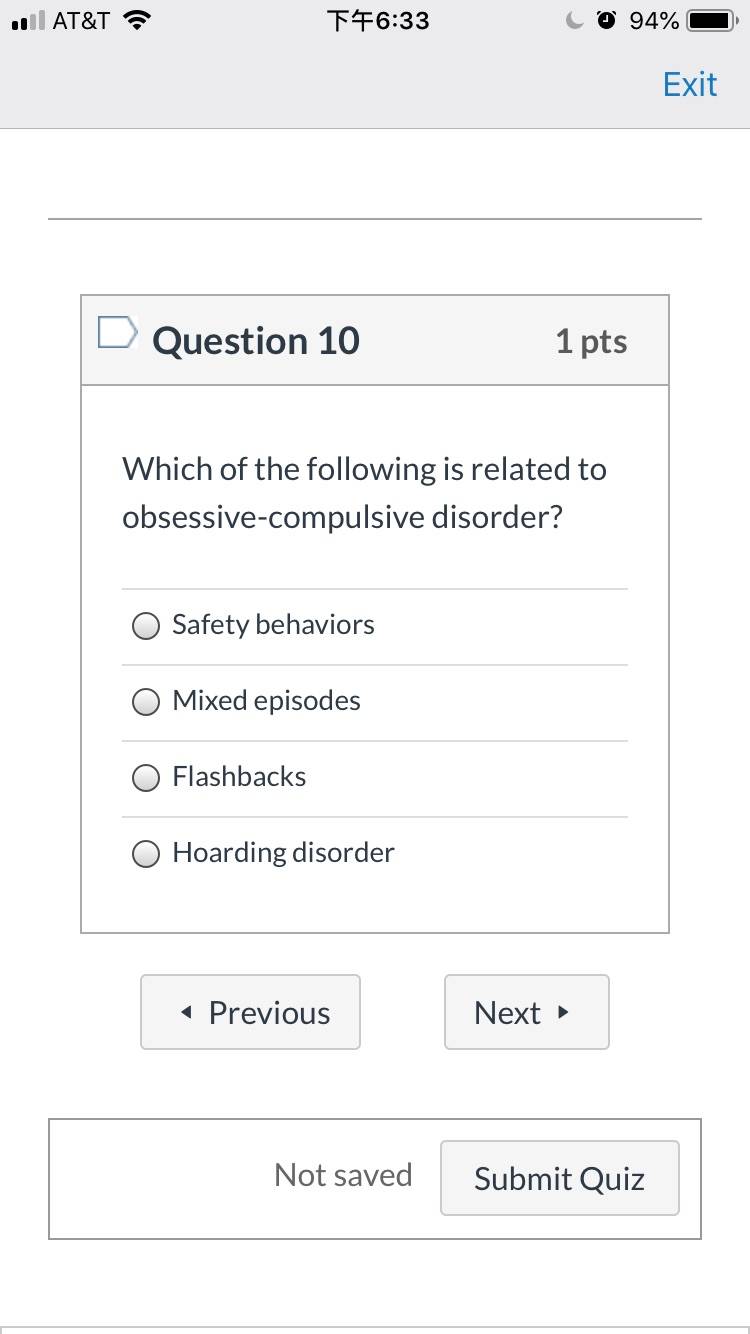Image resolution: width=750 pixels, height=1334 pixels.
Task: Choose the Hoarding disorder radio option
Action: 146,854
